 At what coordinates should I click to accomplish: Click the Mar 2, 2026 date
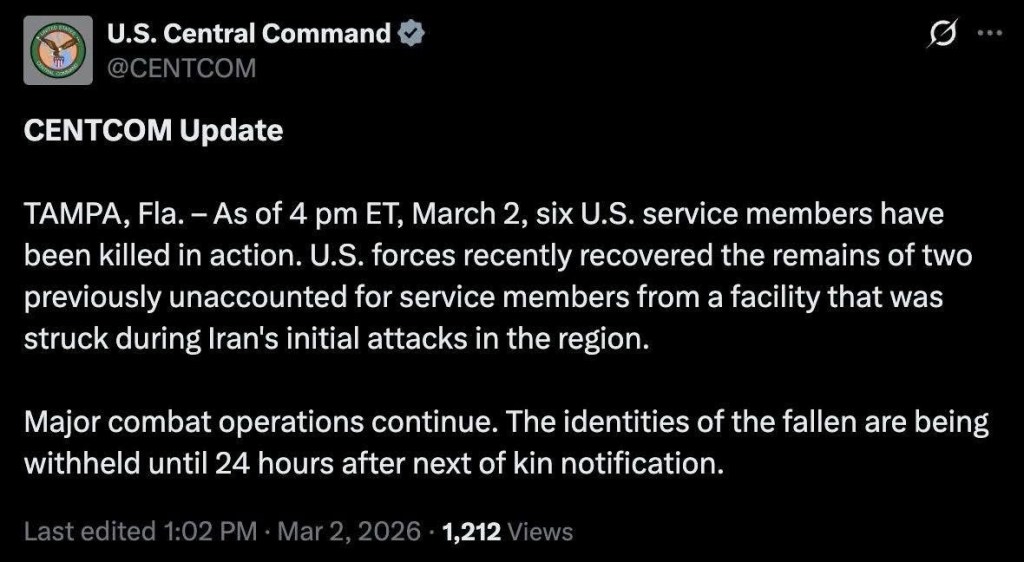(x=347, y=531)
